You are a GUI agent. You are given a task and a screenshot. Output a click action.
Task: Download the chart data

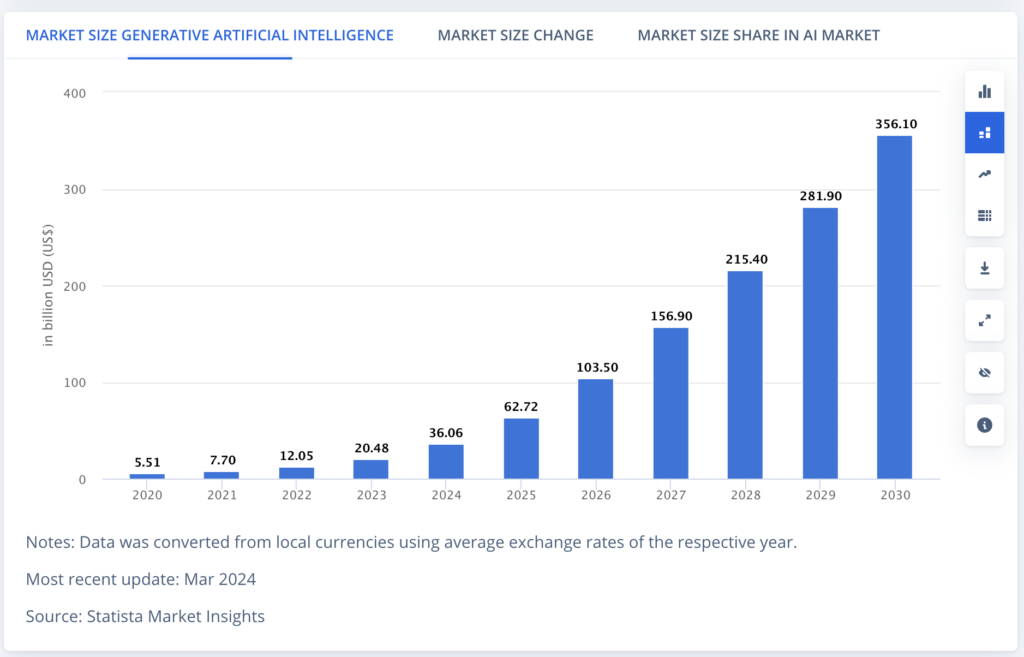coord(984,268)
